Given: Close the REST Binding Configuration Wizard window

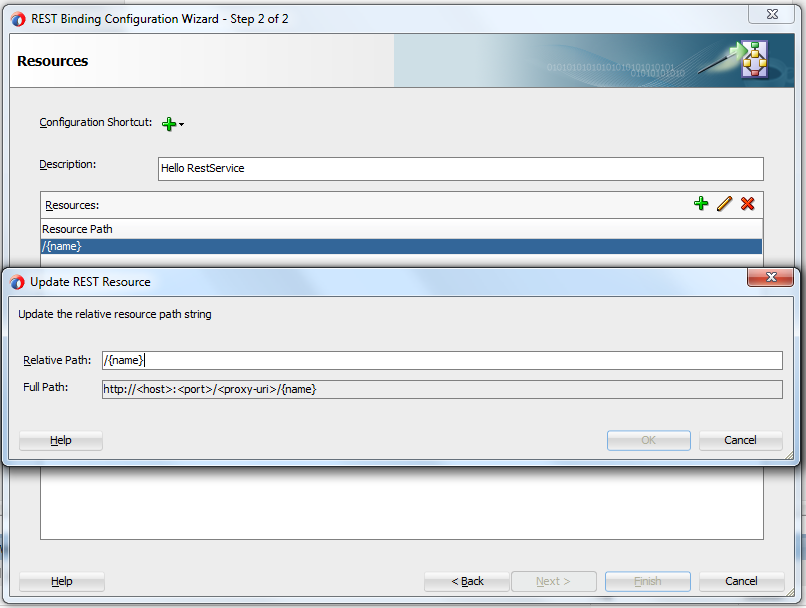Looking at the screenshot, I should (x=772, y=14).
